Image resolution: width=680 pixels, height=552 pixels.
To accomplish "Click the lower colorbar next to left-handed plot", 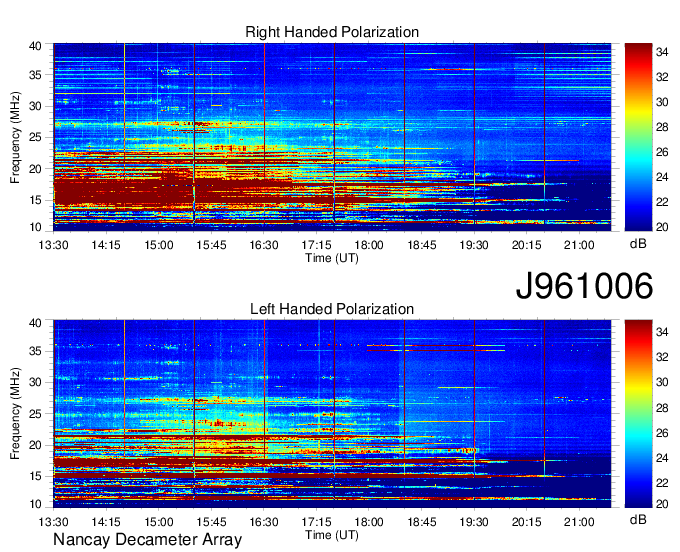I will click(638, 414).
